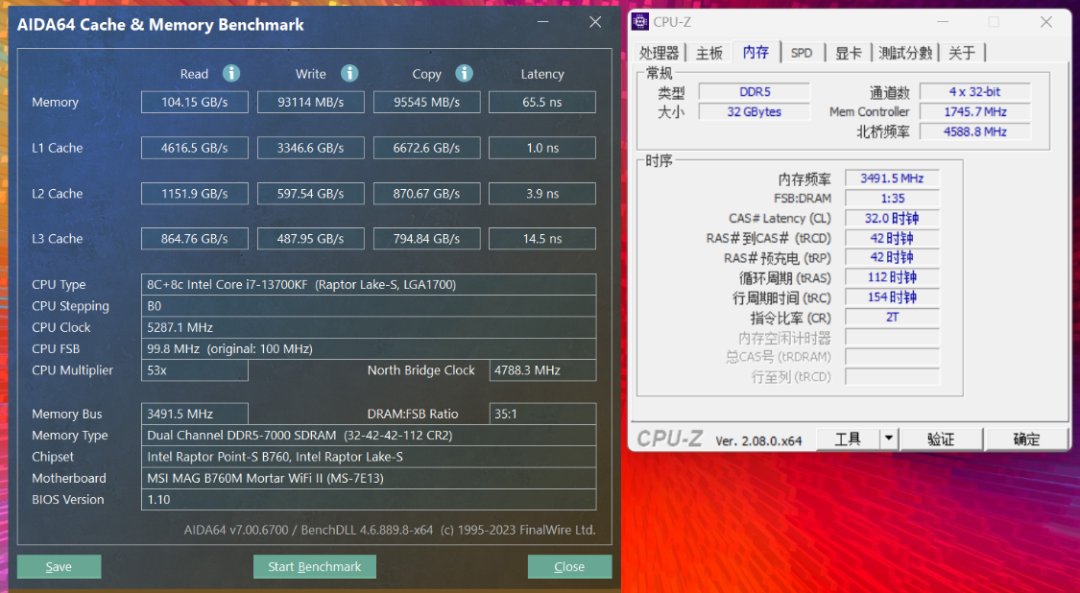Viewport: 1080px width, 593px height.
Task: Close the CPU-Z window with X
Action: point(1046,22)
